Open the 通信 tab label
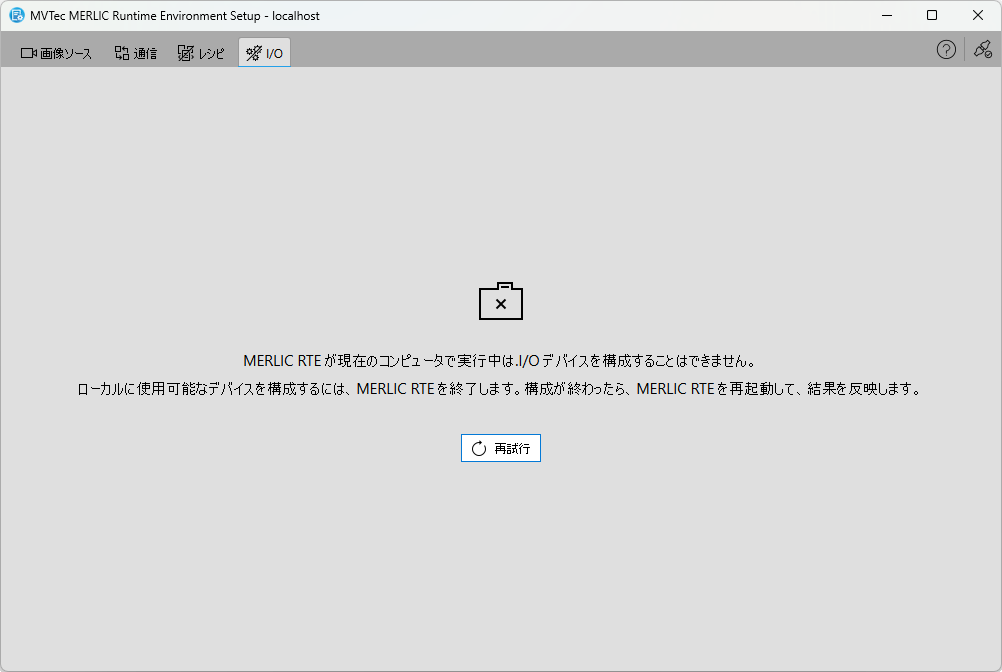This screenshot has width=1002, height=672. click(146, 54)
